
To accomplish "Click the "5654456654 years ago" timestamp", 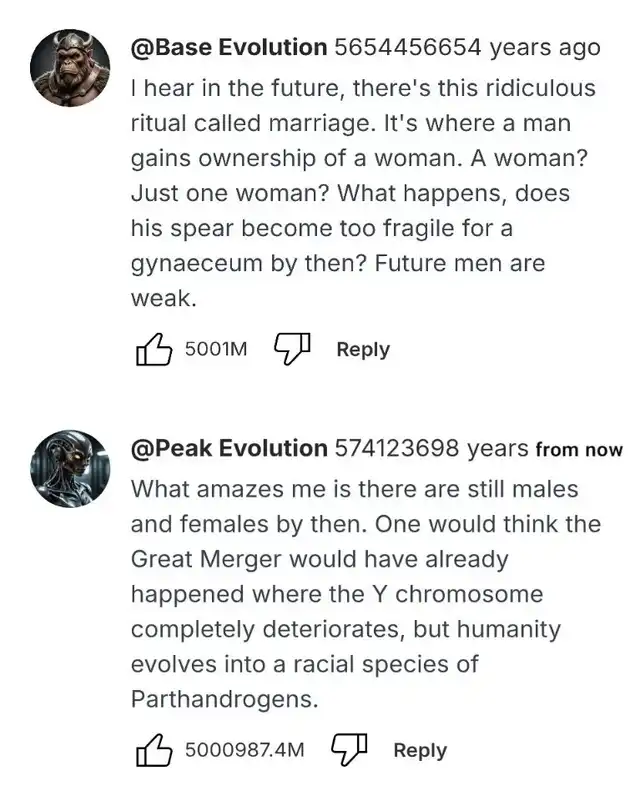I will click(467, 47).
